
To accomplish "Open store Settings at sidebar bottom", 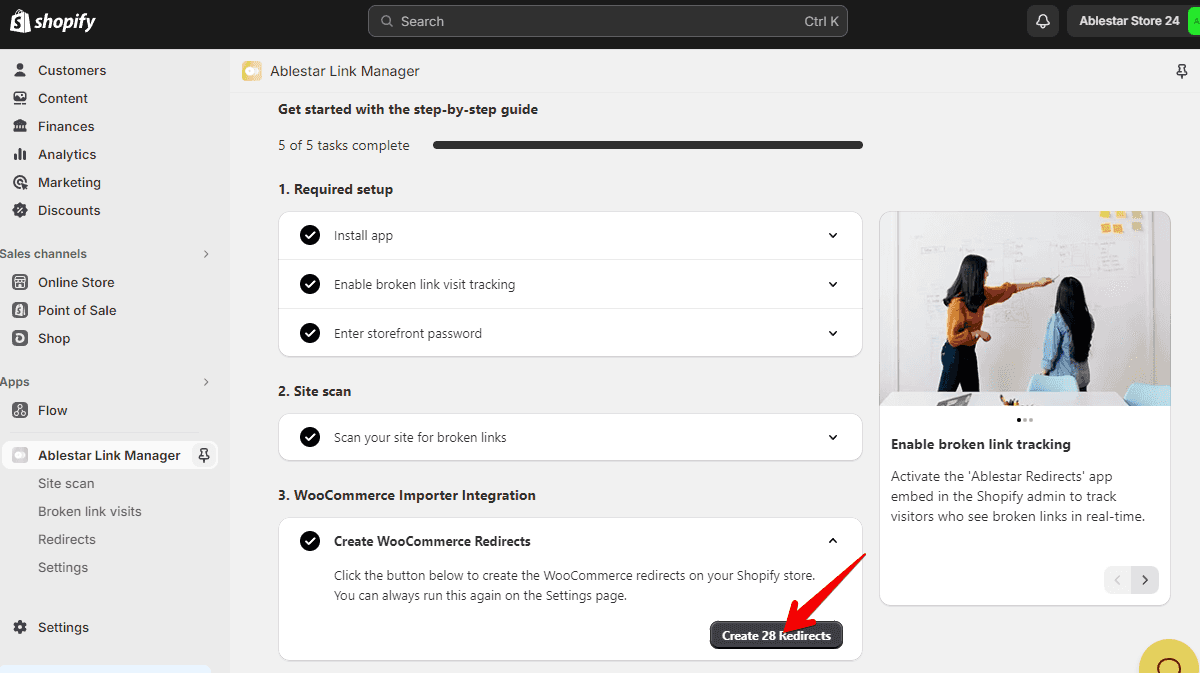I will (x=63, y=627).
